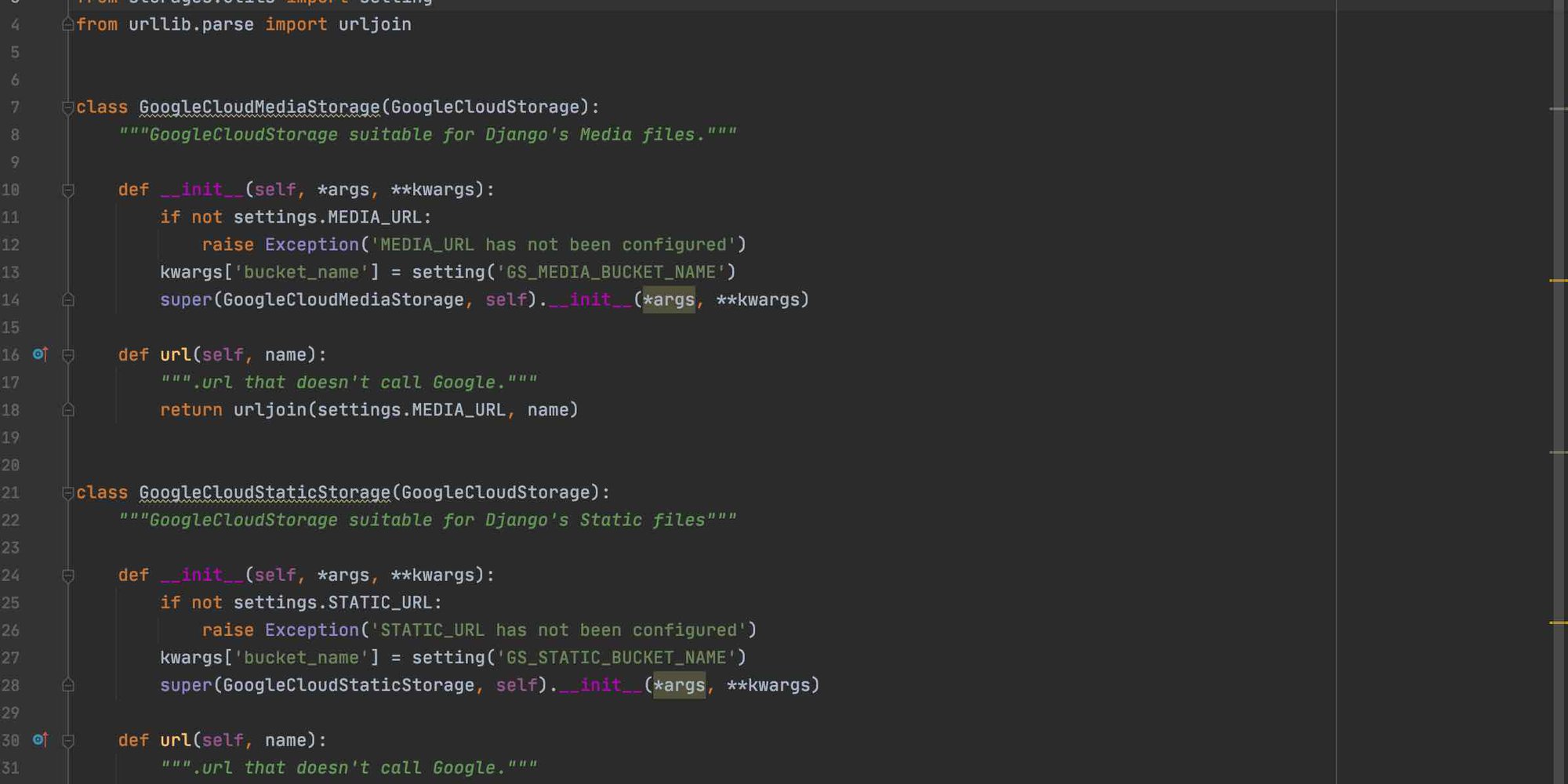Fold the url method on line 30

68,741
